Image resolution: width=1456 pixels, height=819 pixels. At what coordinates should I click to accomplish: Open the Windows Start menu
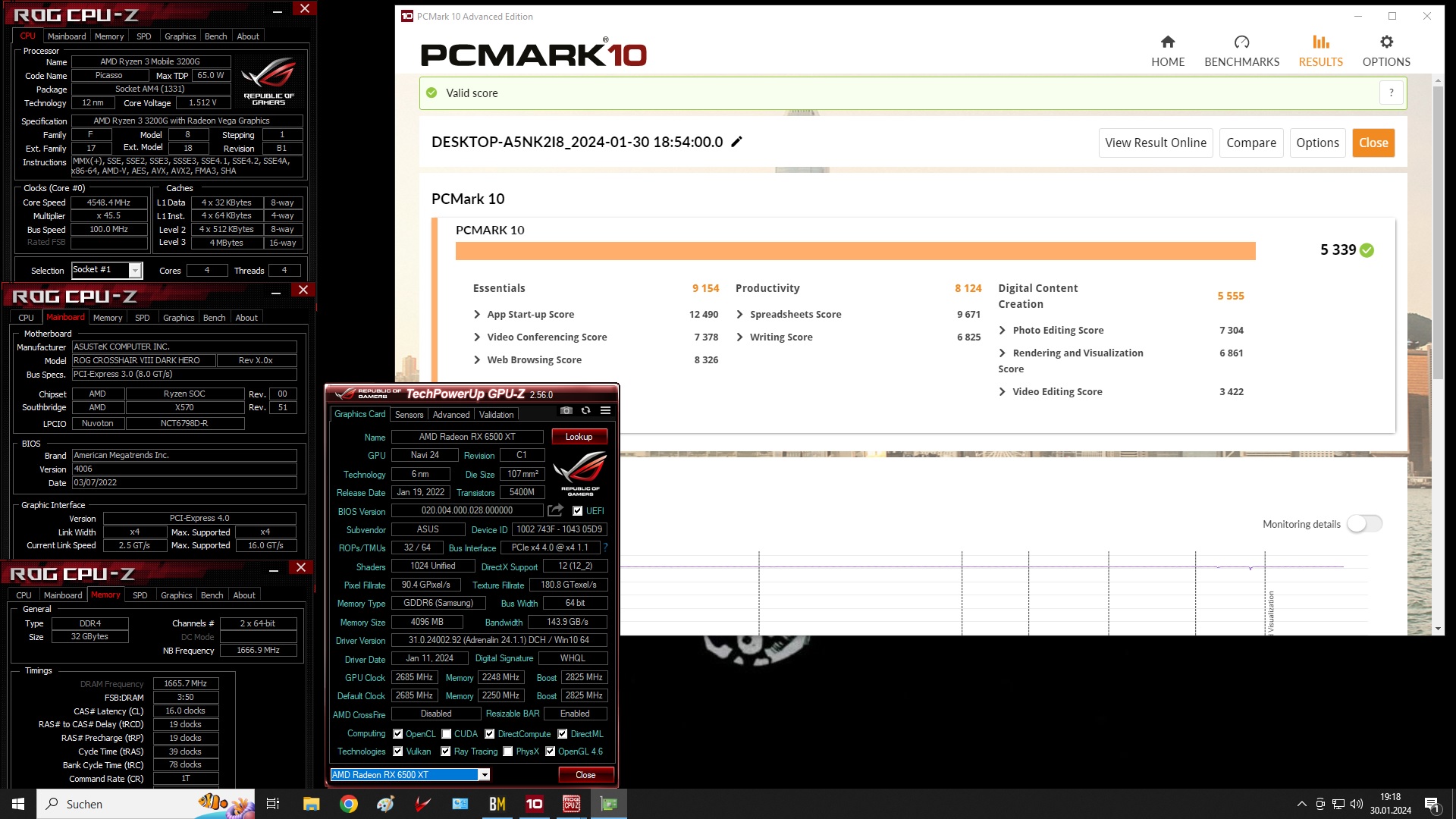tap(18, 804)
